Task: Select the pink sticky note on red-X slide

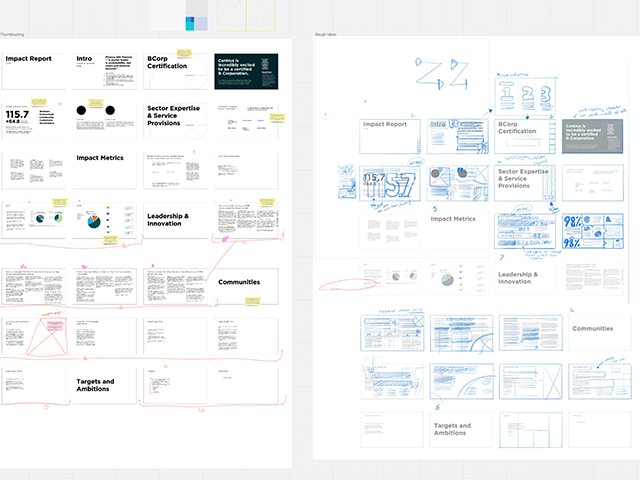Action: (x=55, y=325)
